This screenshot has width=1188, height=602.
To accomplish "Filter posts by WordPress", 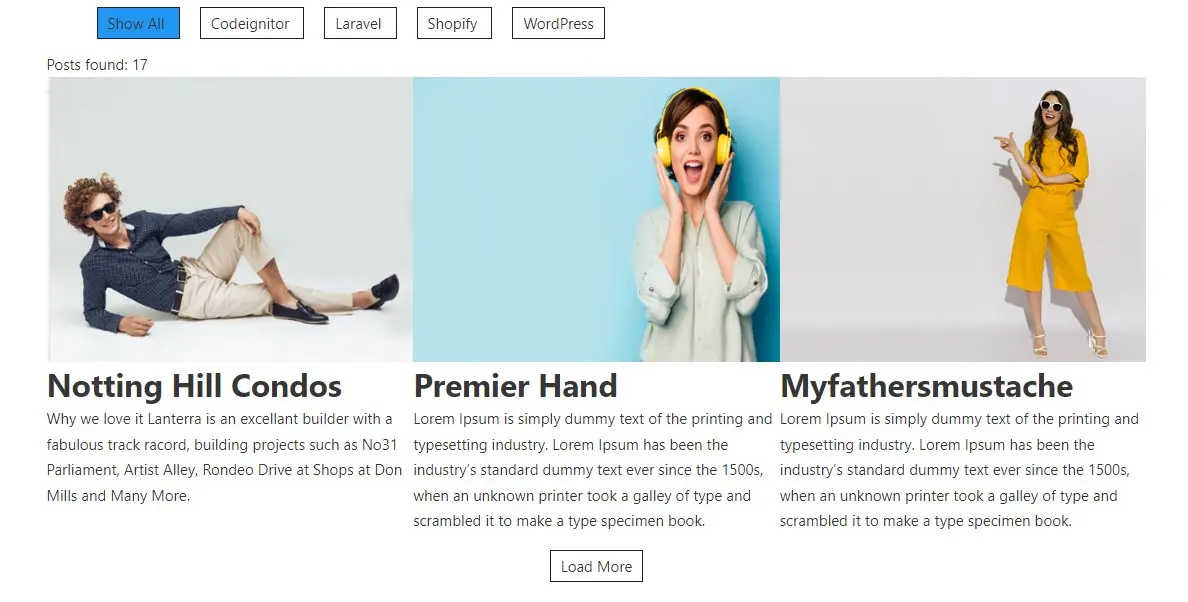I will [x=558, y=23].
